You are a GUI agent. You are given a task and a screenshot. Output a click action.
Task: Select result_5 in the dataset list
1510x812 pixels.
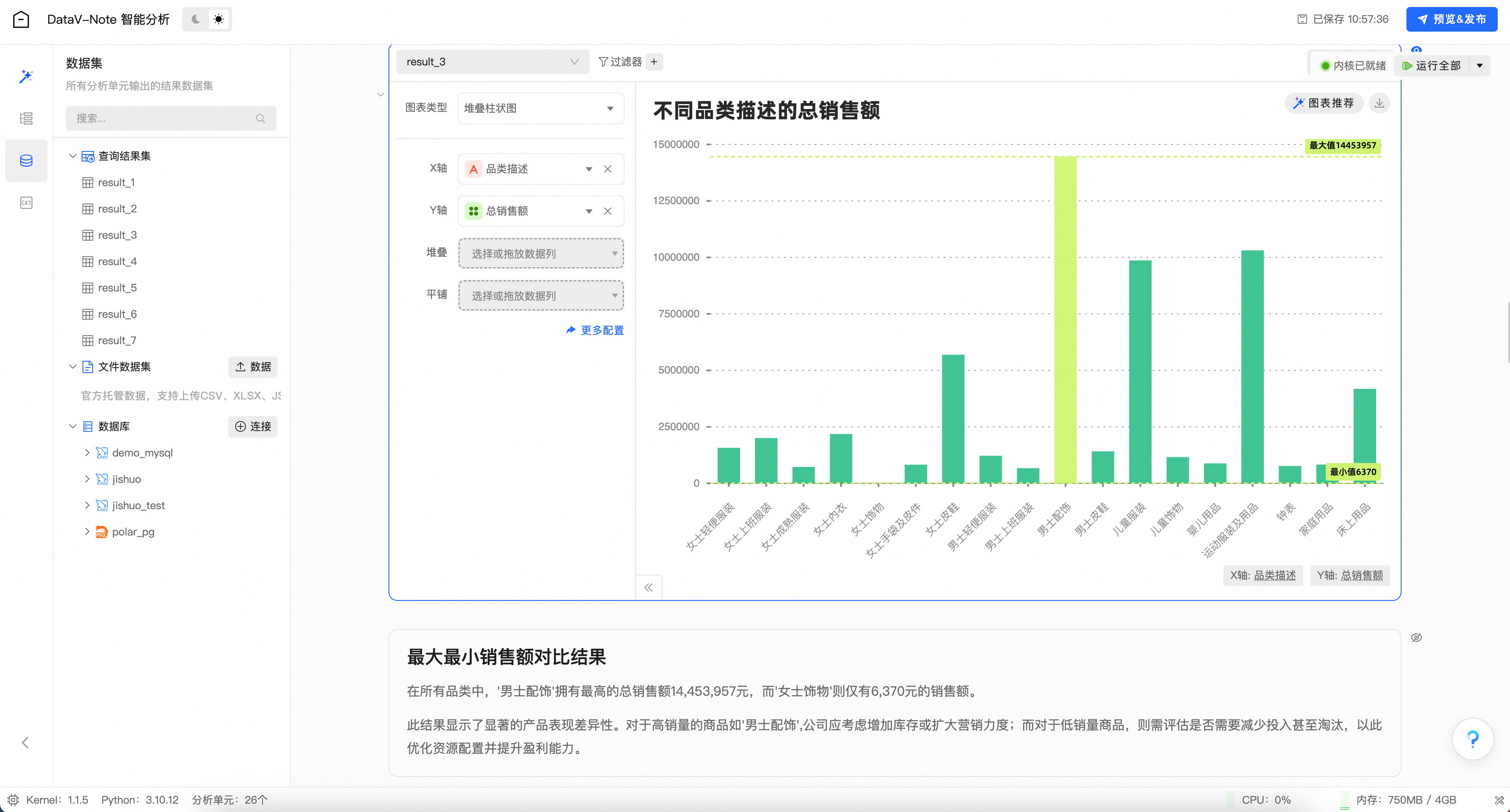[117, 288]
